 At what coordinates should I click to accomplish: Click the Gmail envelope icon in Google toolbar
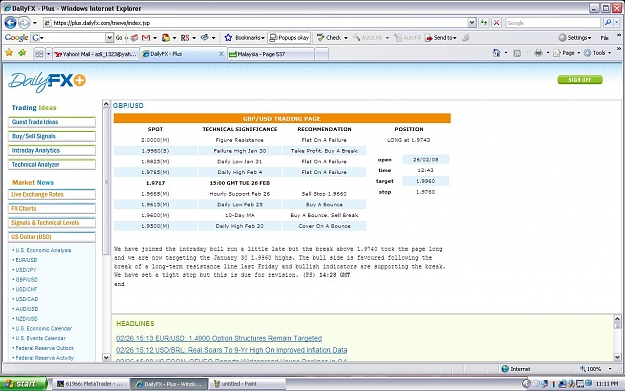pyautogui.click(x=146, y=38)
